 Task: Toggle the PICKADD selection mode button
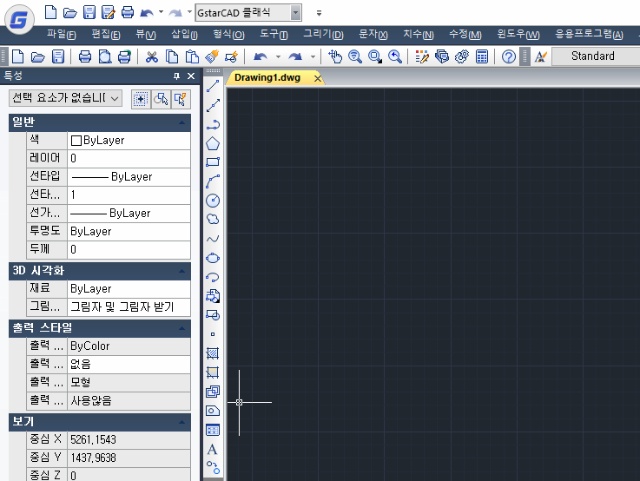(x=140, y=98)
